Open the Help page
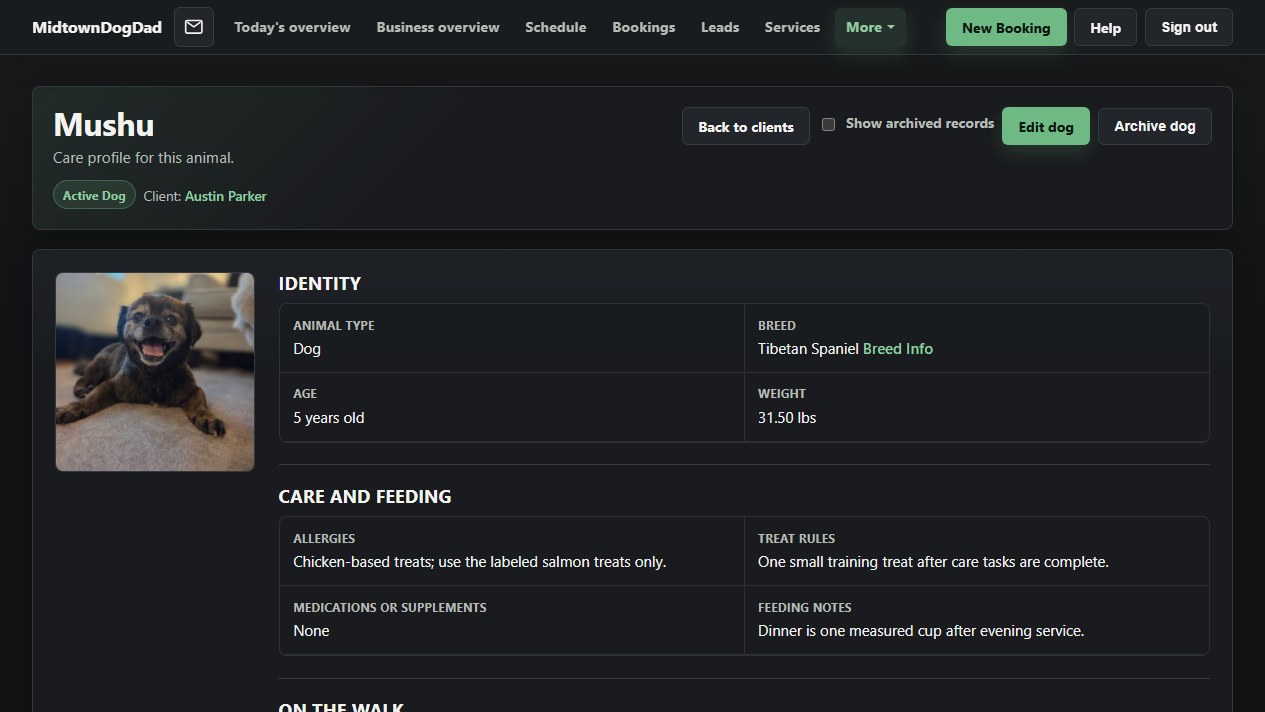The height and width of the screenshot is (712, 1265). (x=1105, y=28)
